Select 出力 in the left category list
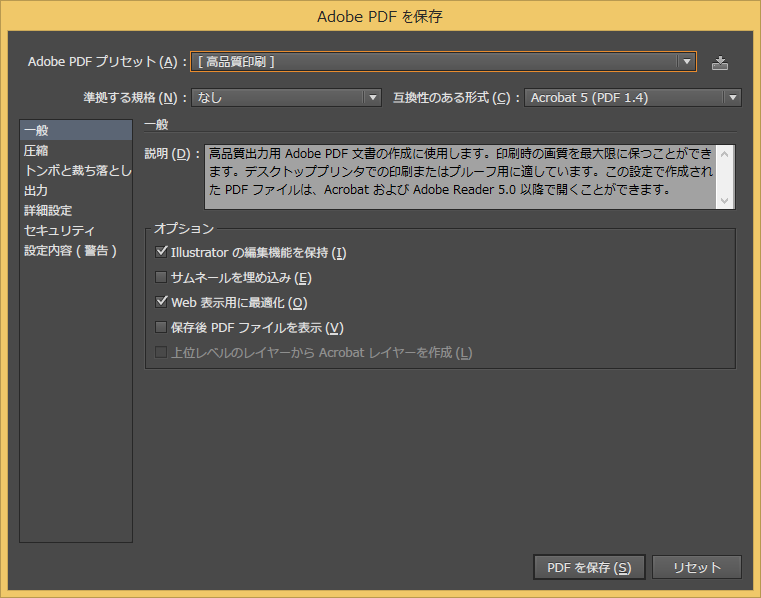The width and height of the screenshot is (761, 598). 76,190
